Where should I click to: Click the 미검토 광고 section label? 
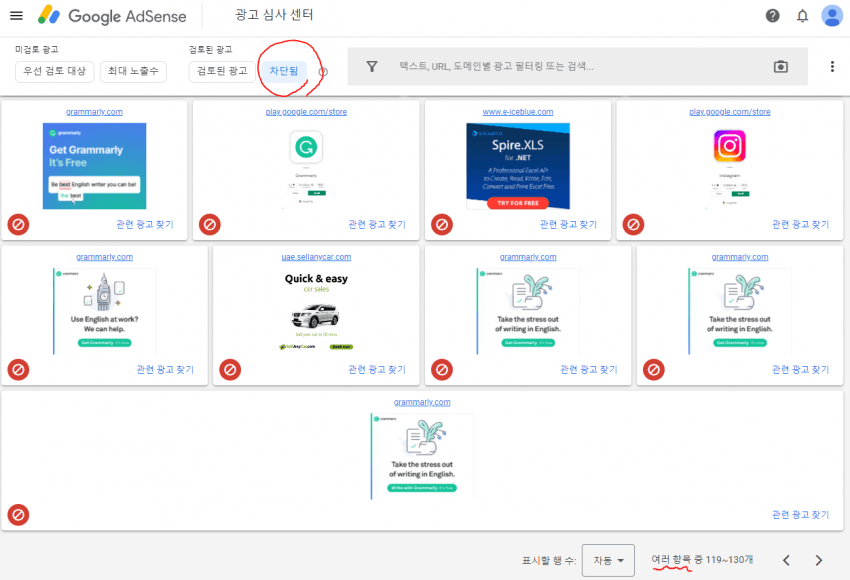37,49
